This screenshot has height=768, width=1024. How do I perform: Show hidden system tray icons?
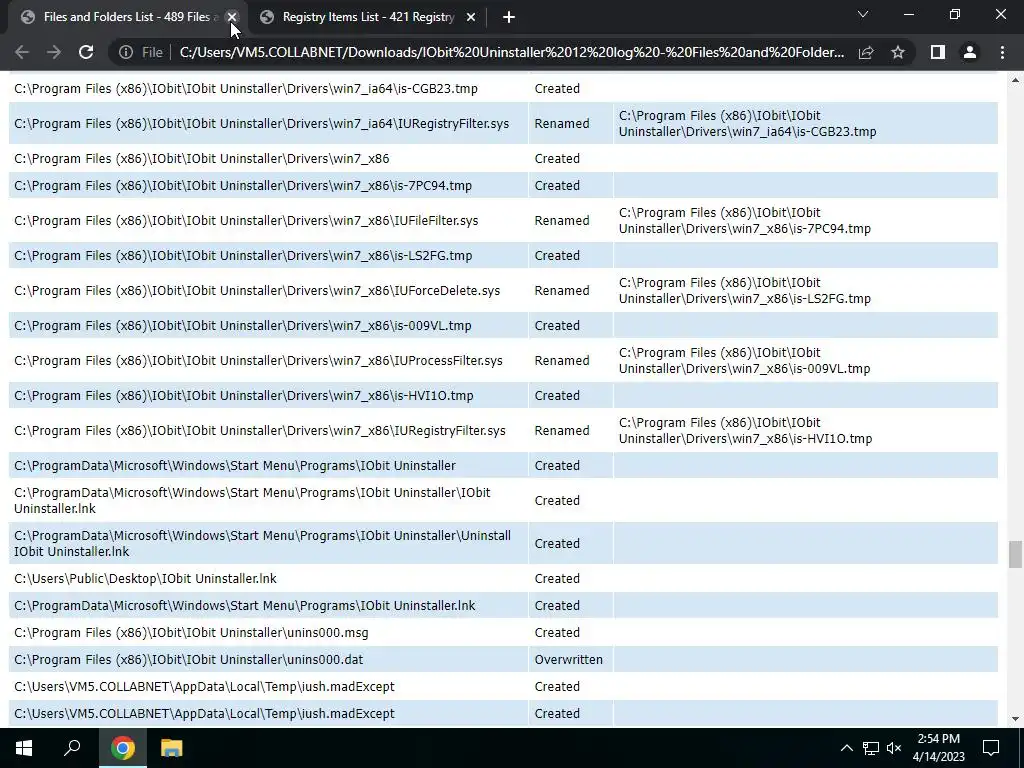tap(846, 748)
